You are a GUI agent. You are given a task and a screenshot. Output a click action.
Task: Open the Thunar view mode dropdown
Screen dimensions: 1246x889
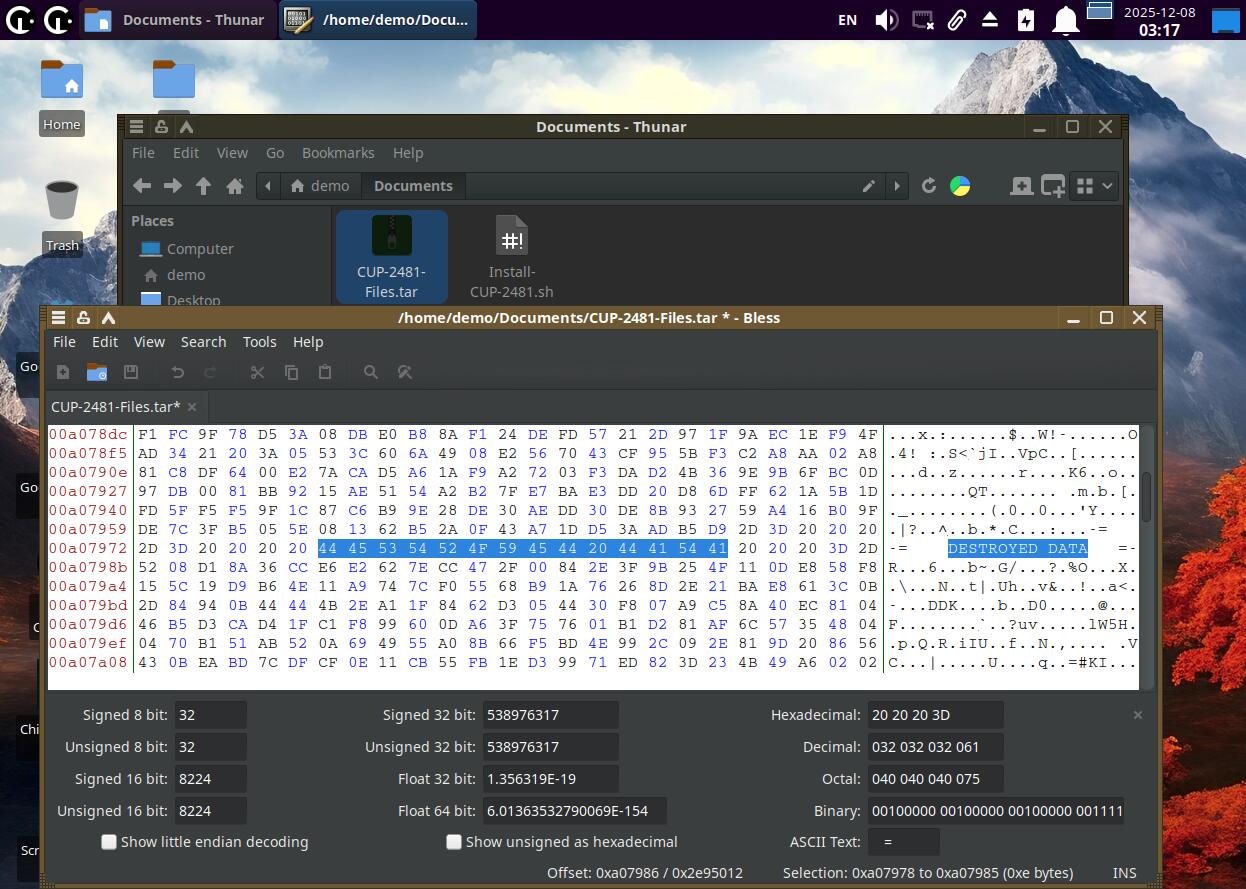pyautogui.click(x=1093, y=186)
